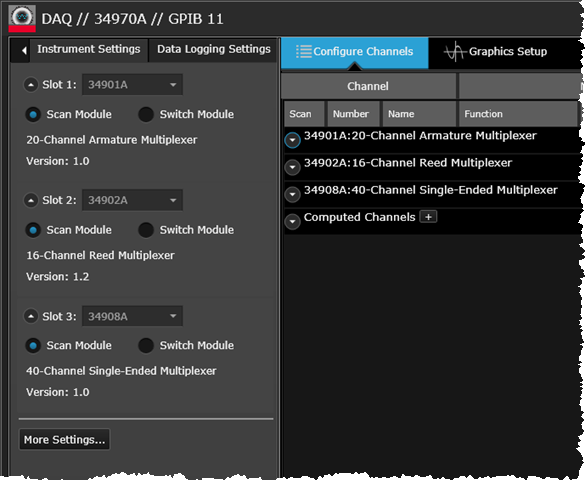This screenshot has width=585, height=480.
Task: Click the DAQ instrument icon in the title bar
Action: coord(22,18)
